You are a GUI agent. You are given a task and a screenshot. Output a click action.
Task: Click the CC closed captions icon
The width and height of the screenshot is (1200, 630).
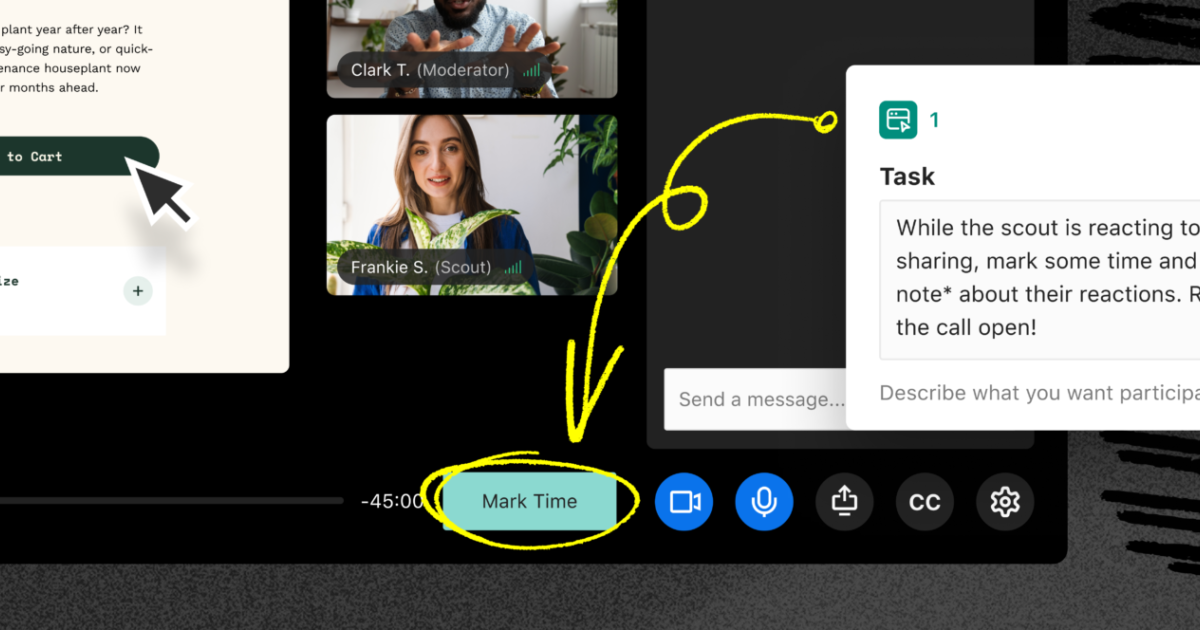925,501
